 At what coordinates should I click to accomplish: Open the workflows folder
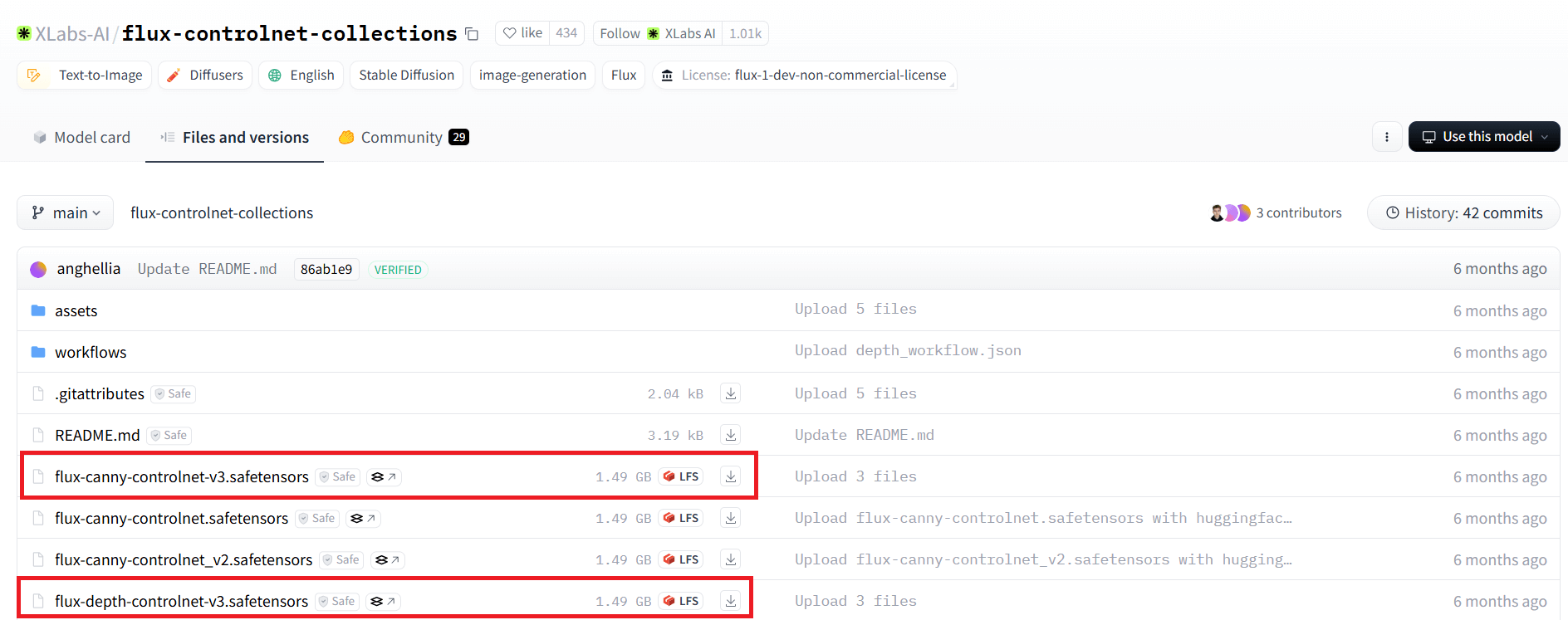(x=91, y=353)
